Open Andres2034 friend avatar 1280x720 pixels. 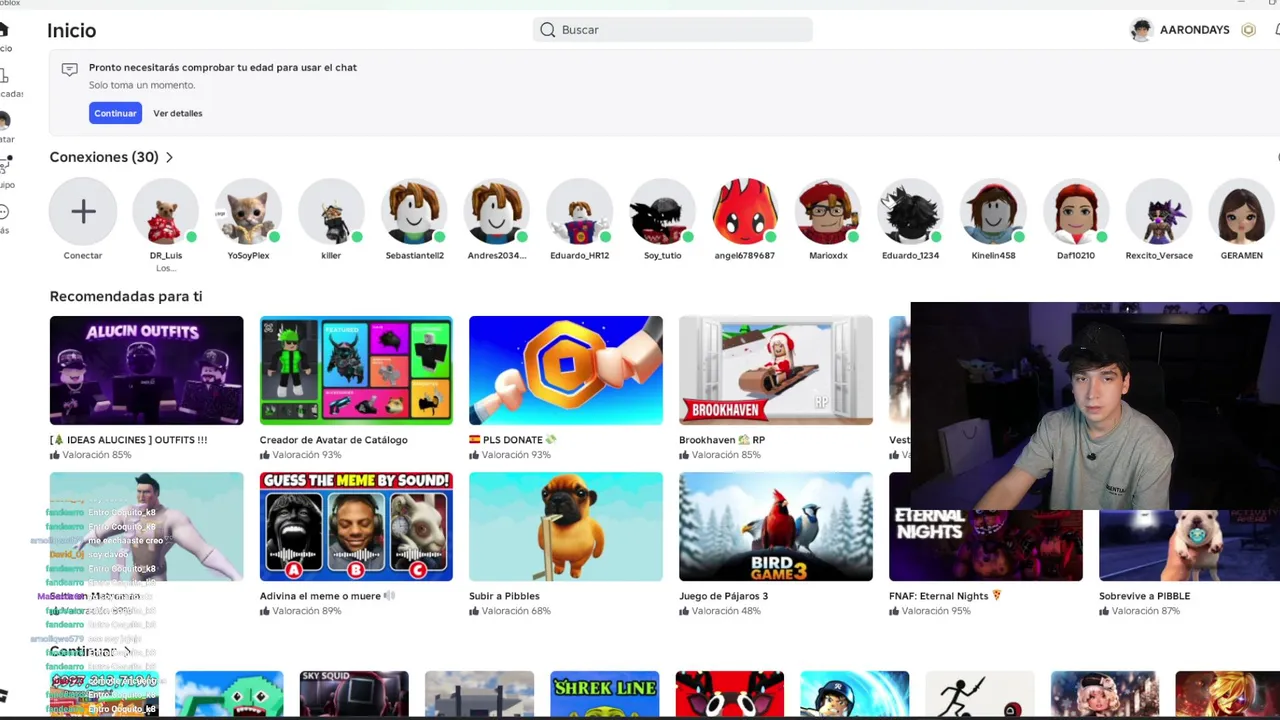497,211
